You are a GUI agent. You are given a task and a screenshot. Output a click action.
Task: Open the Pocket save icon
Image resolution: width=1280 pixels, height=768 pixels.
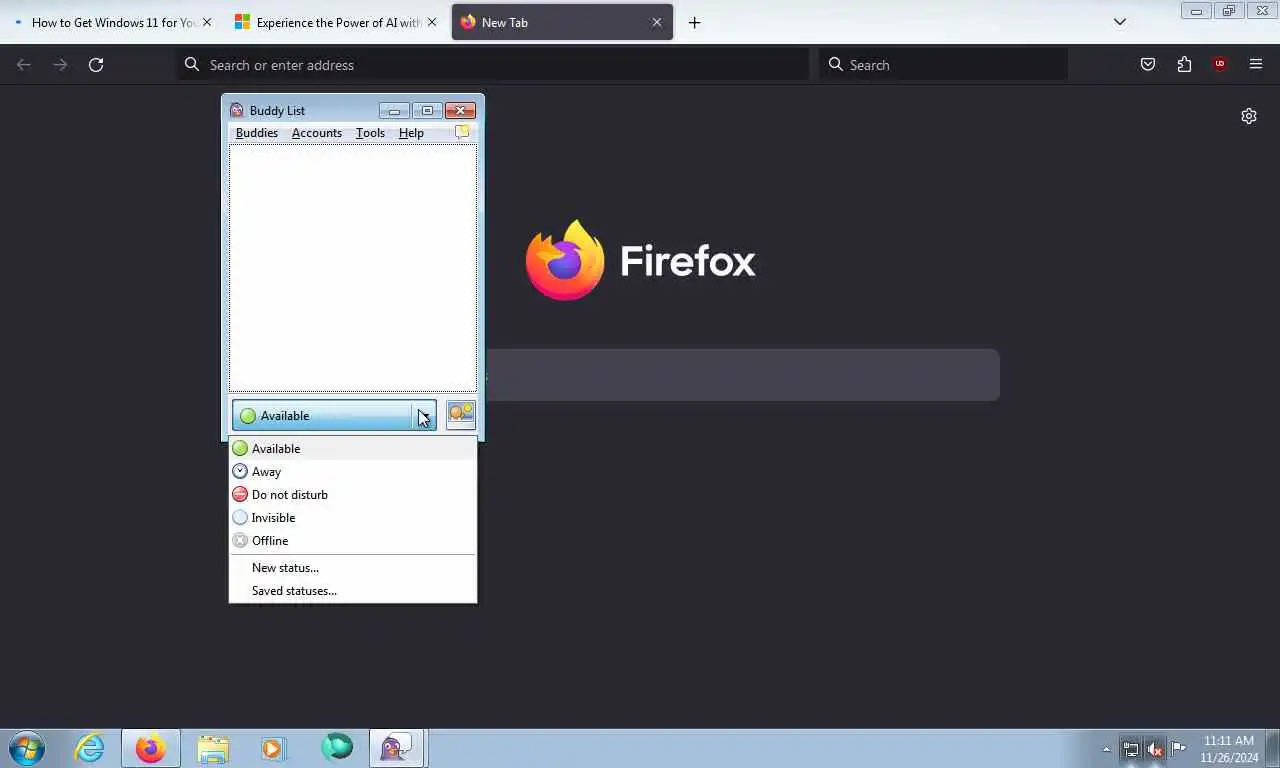coord(1148,65)
